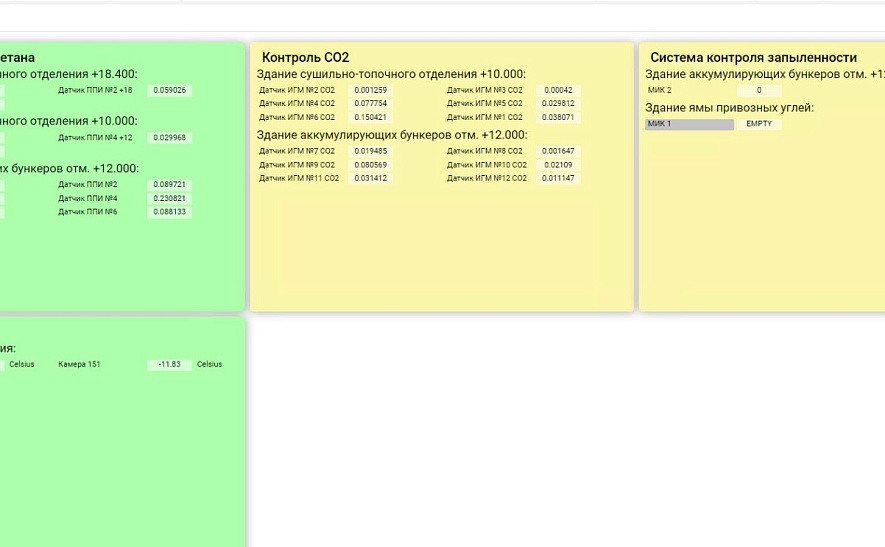Select the Датчик ППИ №2 +18 methane value
Viewport: 885px width, 547px height.
(169, 90)
